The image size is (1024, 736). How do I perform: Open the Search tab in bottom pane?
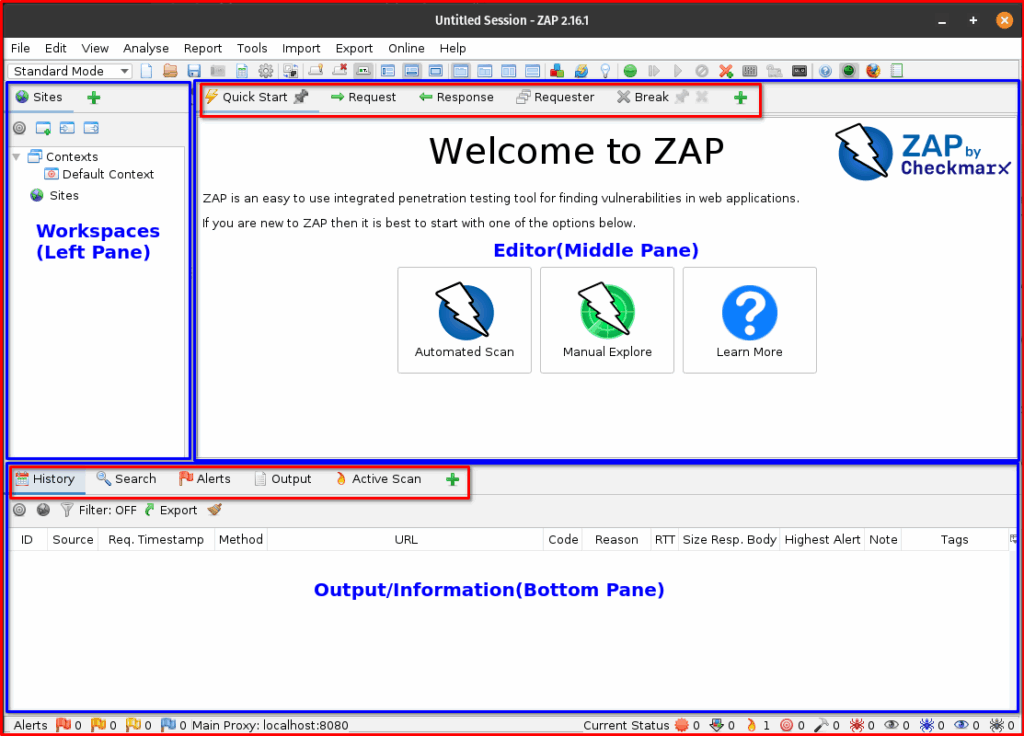126,479
